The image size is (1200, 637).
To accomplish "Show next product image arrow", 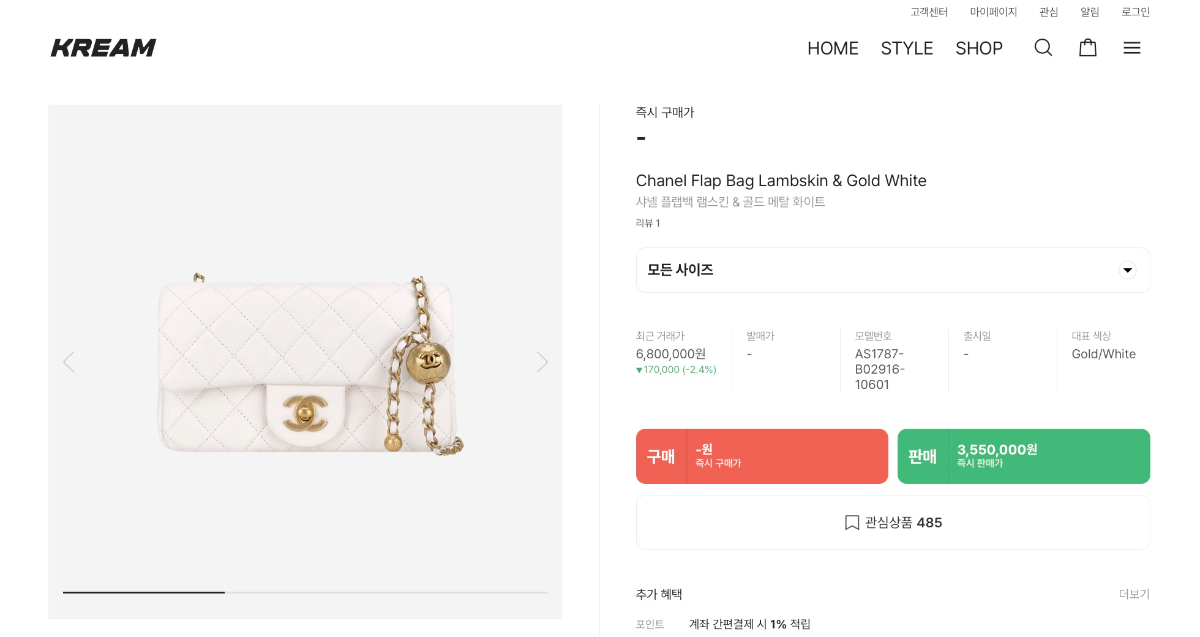I will click(x=542, y=362).
